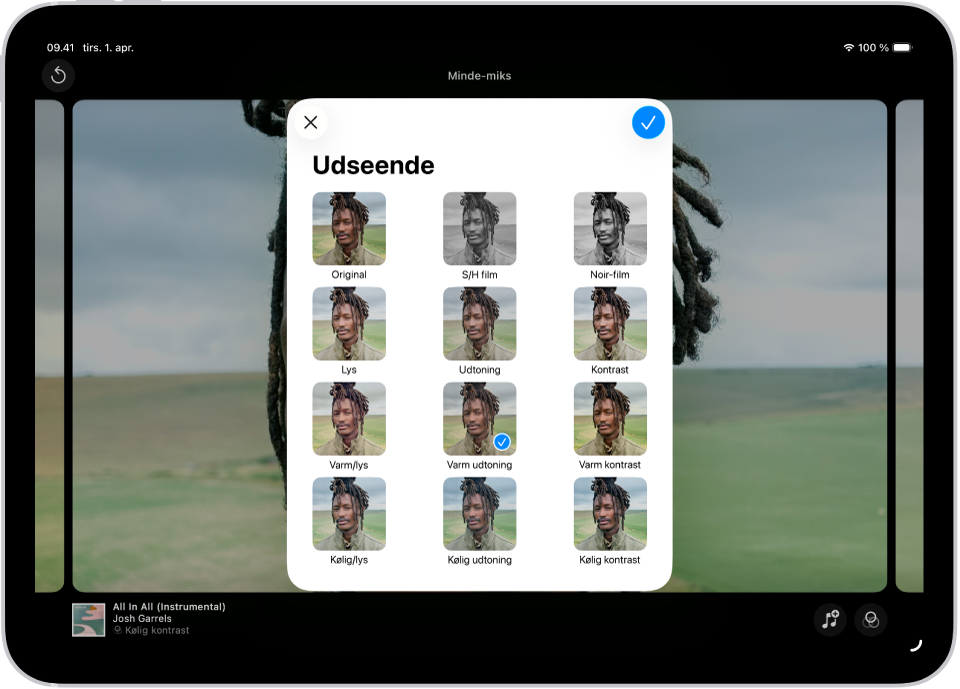Select the Varm/lys look
Screen dimensions: 960x689
pyautogui.click(x=349, y=419)
